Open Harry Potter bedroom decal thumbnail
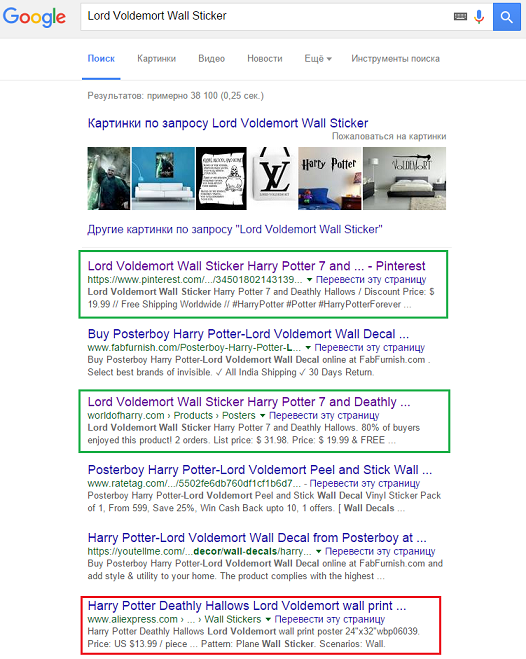Viewport: 526px width, 659px height. tap(330, 178)
